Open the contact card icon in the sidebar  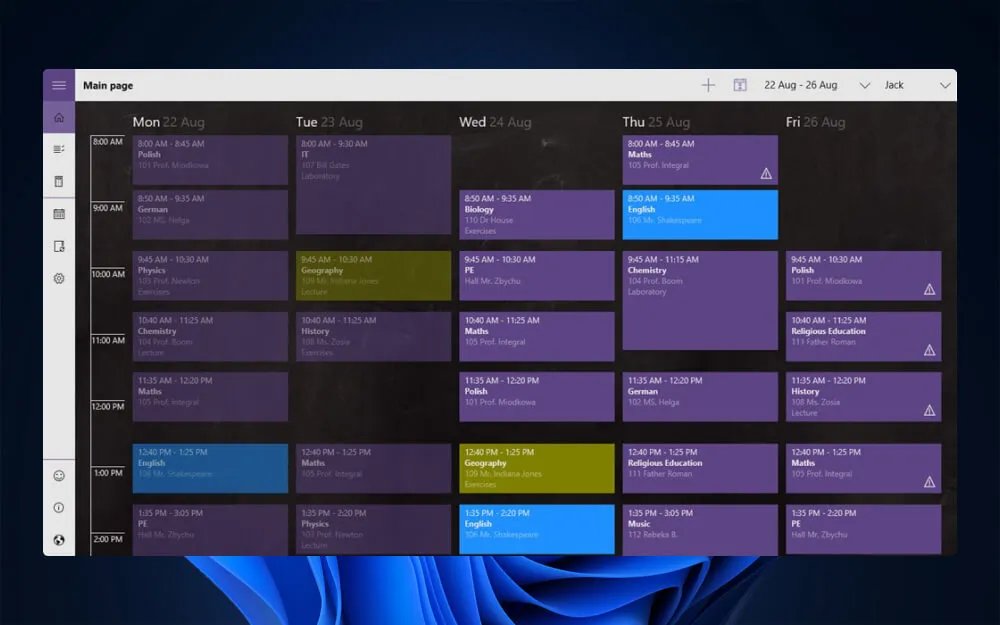[x=59, y=245]
